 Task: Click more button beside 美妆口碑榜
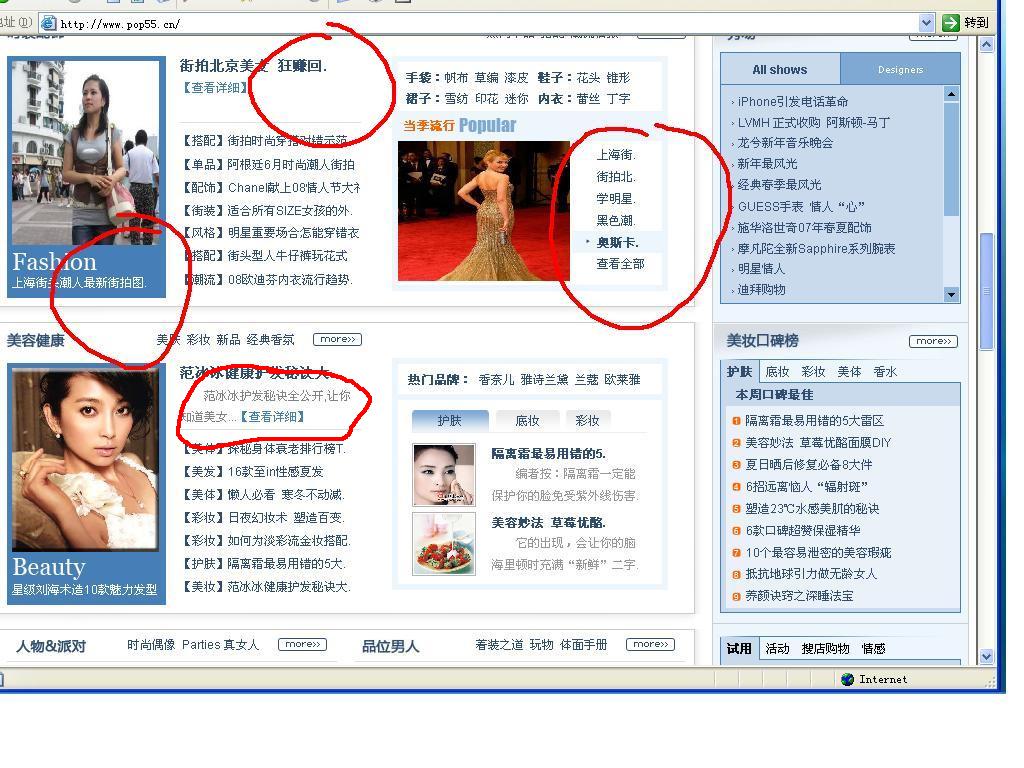click(x=933, y=341)
